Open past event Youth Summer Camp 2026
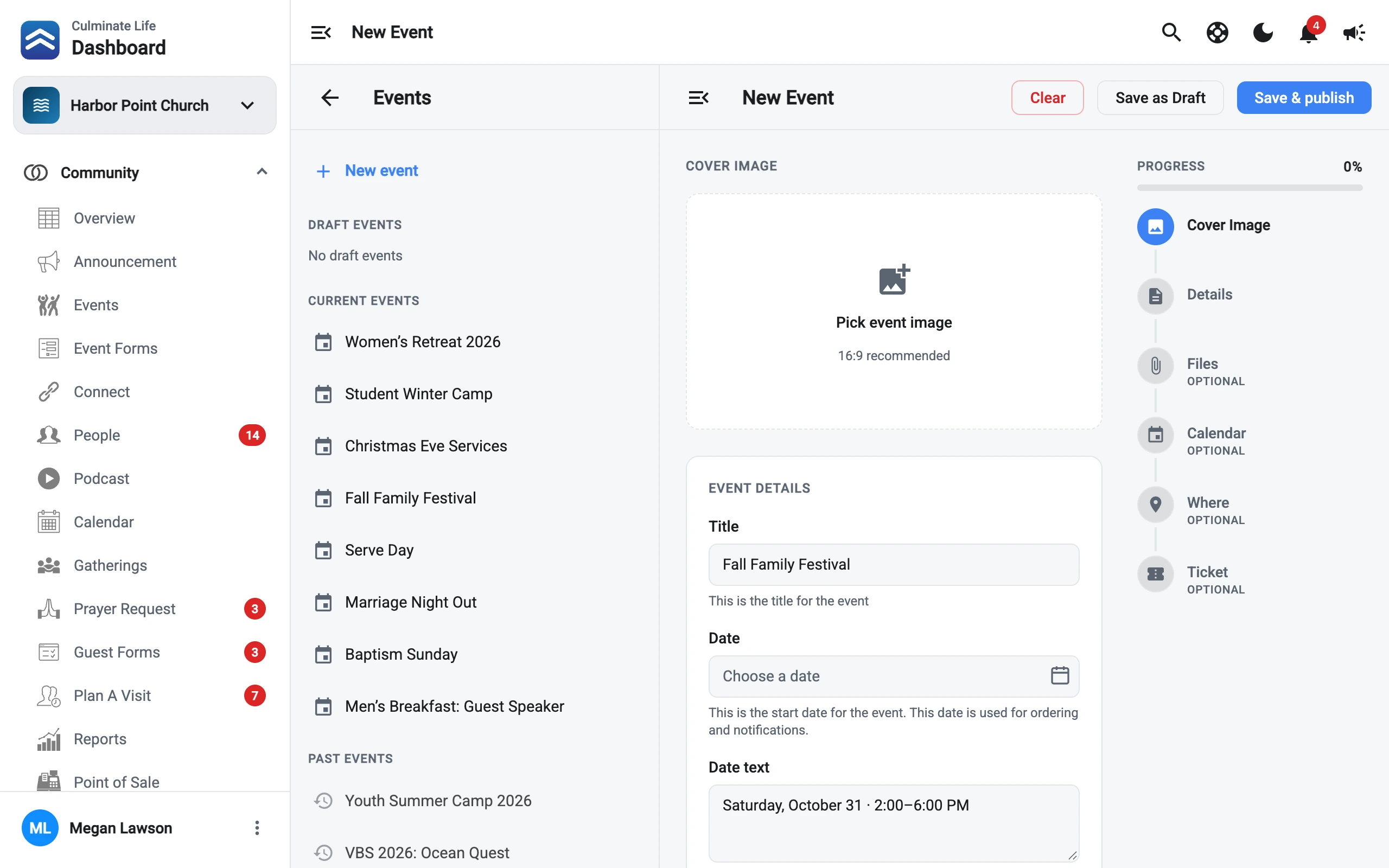This screenshot has height=868, width=1389. (474, 801)
